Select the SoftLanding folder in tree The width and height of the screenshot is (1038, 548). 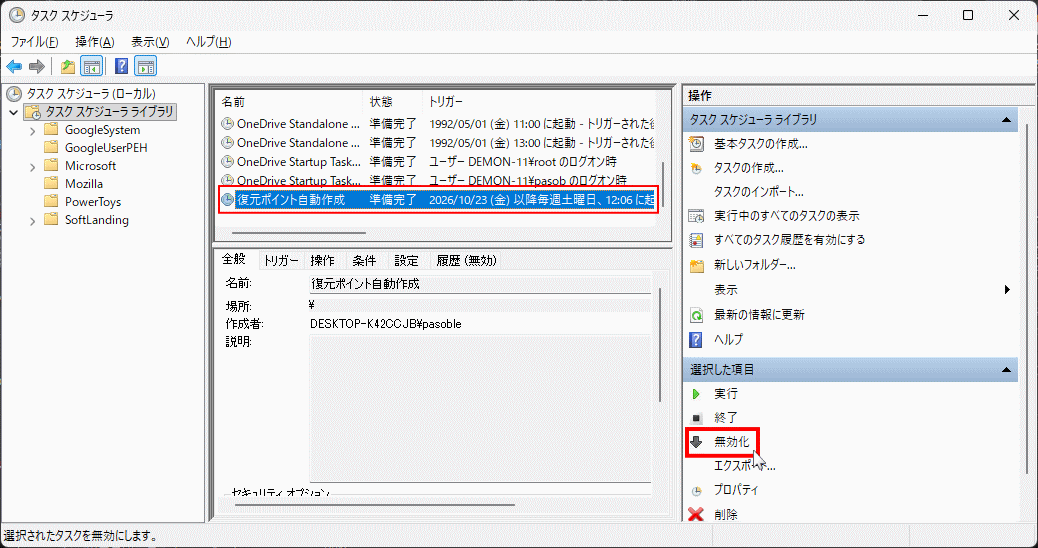(97, 220)
